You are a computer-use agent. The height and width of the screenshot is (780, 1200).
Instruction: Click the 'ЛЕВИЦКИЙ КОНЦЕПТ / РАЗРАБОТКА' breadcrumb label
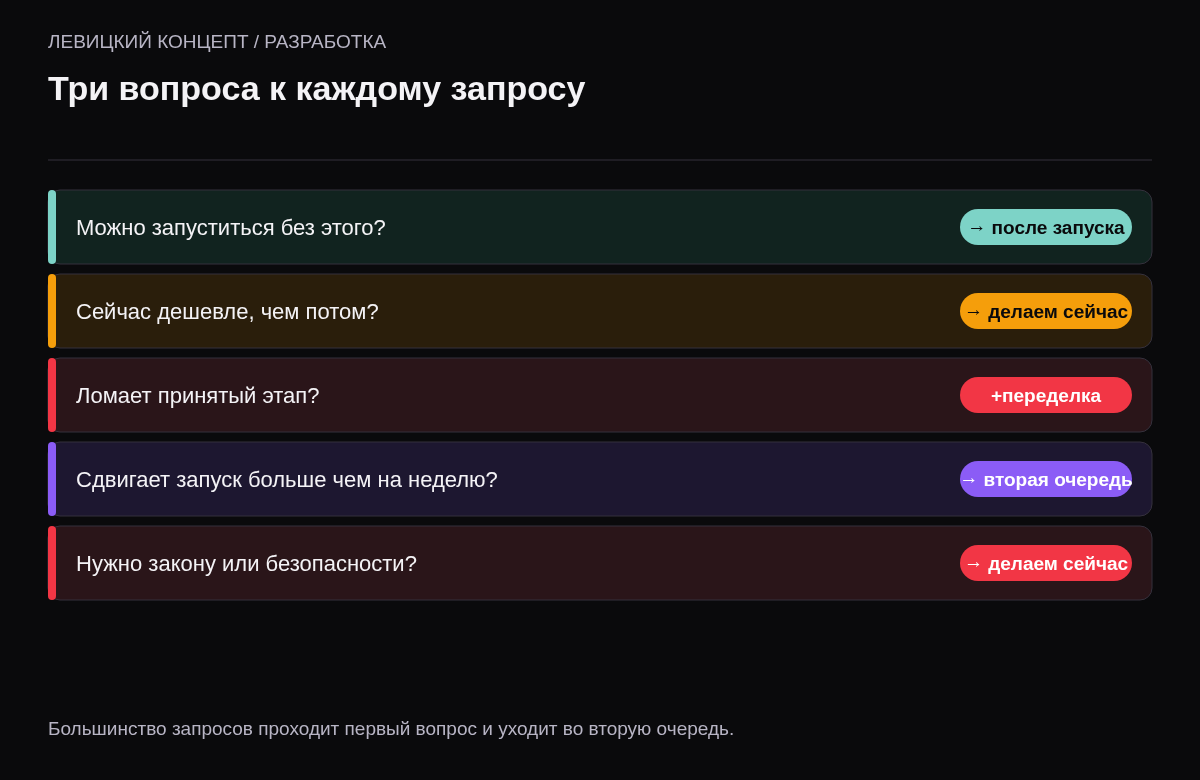pyautogui.click(x=217, y=42)
